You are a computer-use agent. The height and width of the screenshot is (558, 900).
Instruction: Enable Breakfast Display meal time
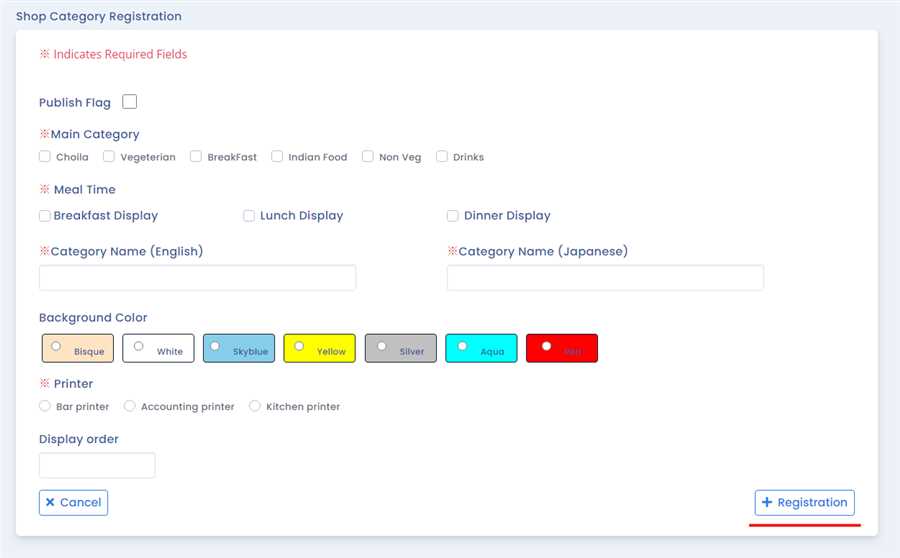point(45,216)
